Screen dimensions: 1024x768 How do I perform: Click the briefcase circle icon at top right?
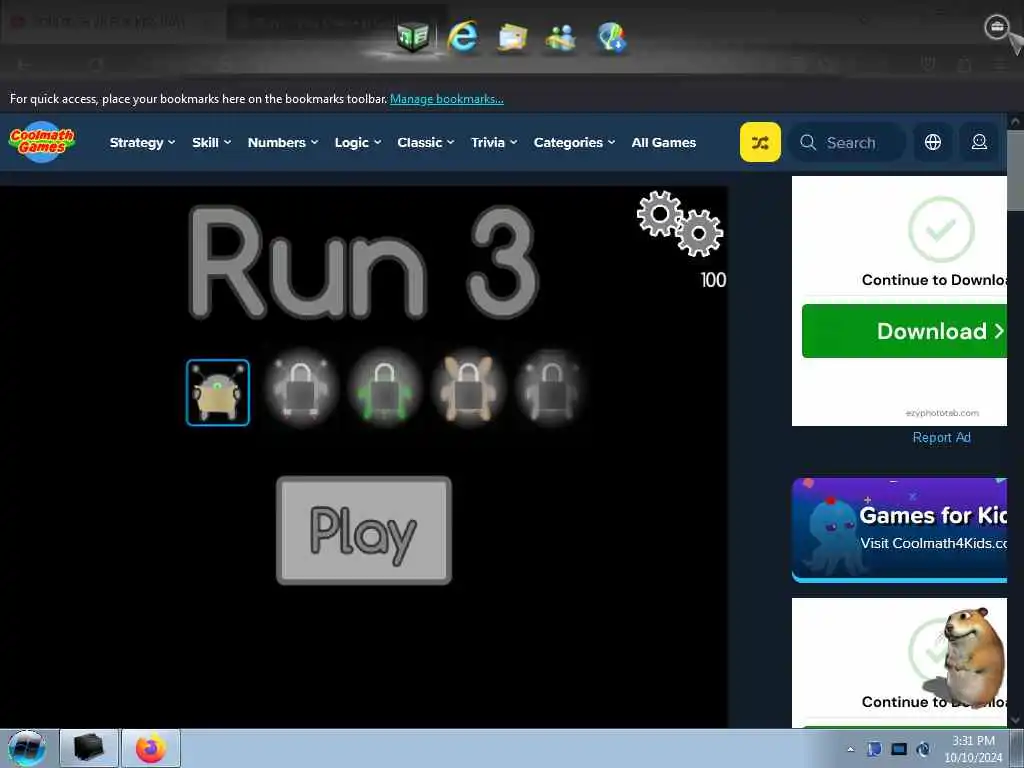coord(997,27)
